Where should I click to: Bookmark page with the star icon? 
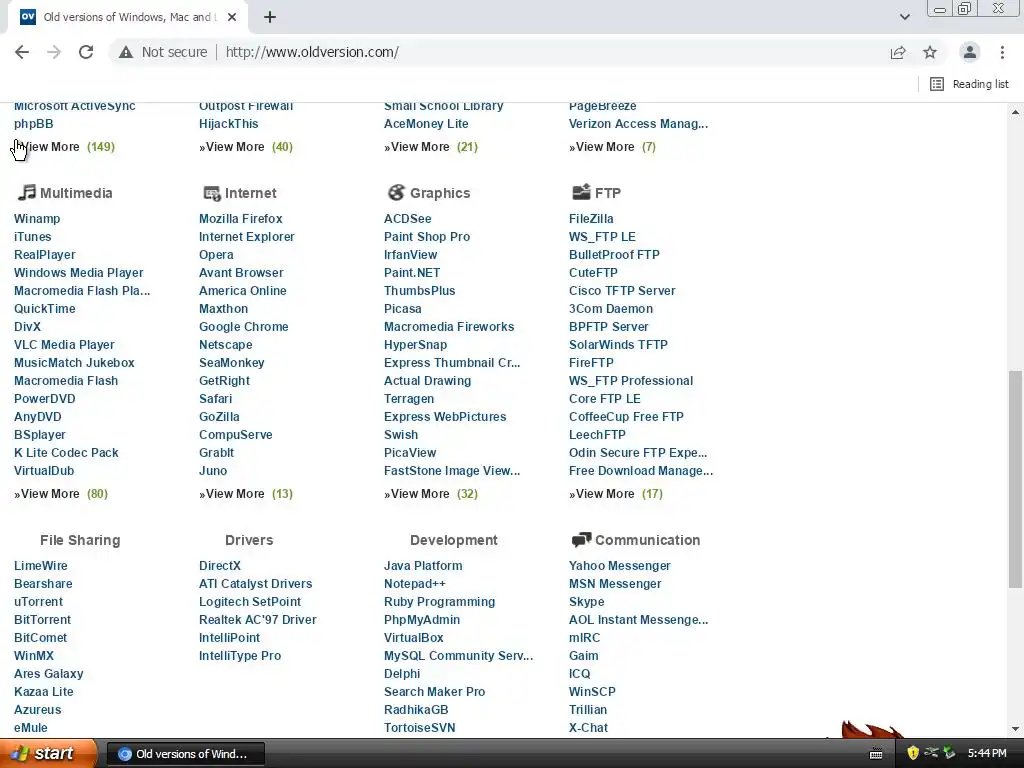pyautogui.click(x=930, y=52)
